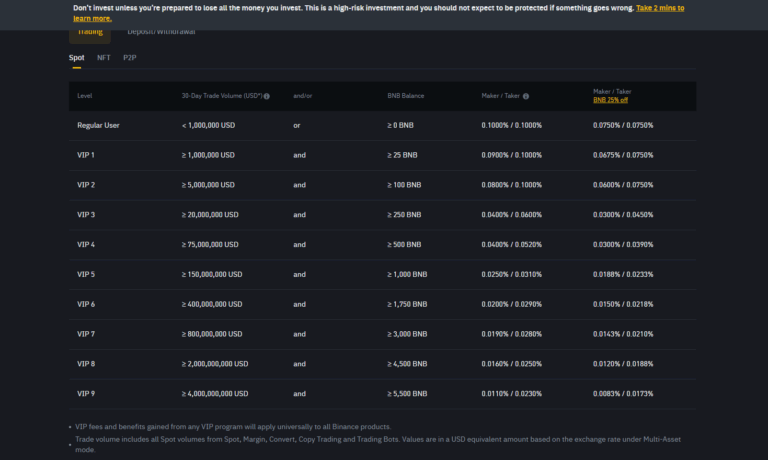Viewport: 768px width, 460px height.
Task: Select the 'VIP 9' level cell
Action: pyautogui.click(x=86, y=394)
